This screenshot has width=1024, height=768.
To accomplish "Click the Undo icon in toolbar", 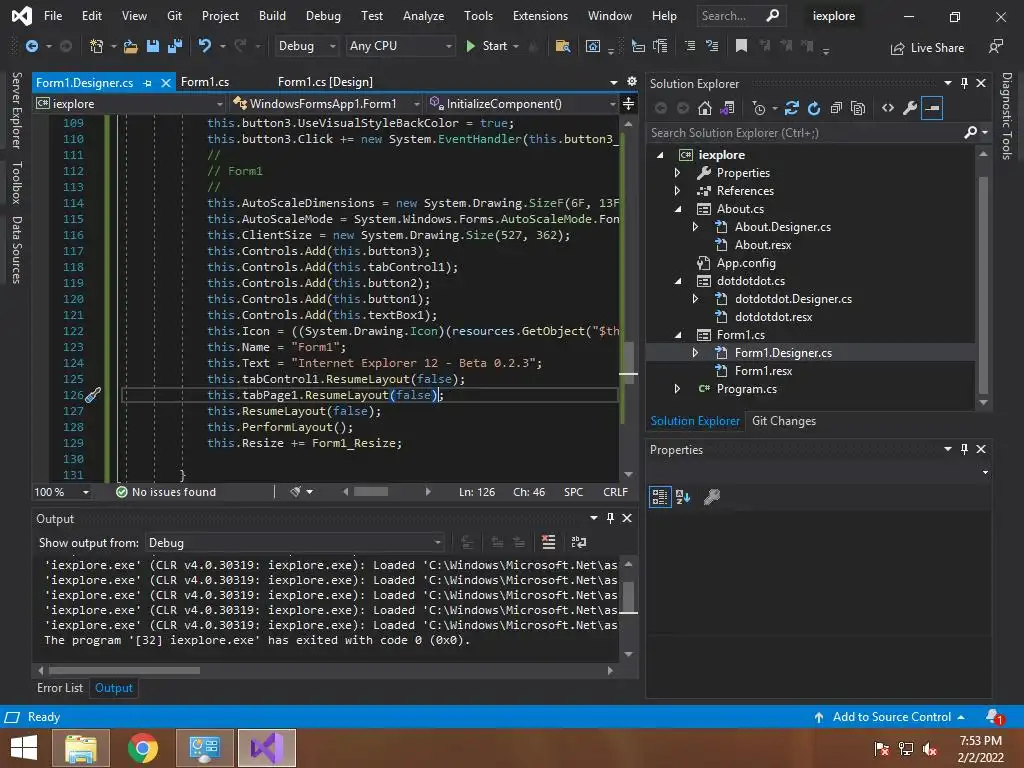I will click(x=205, y=46).
